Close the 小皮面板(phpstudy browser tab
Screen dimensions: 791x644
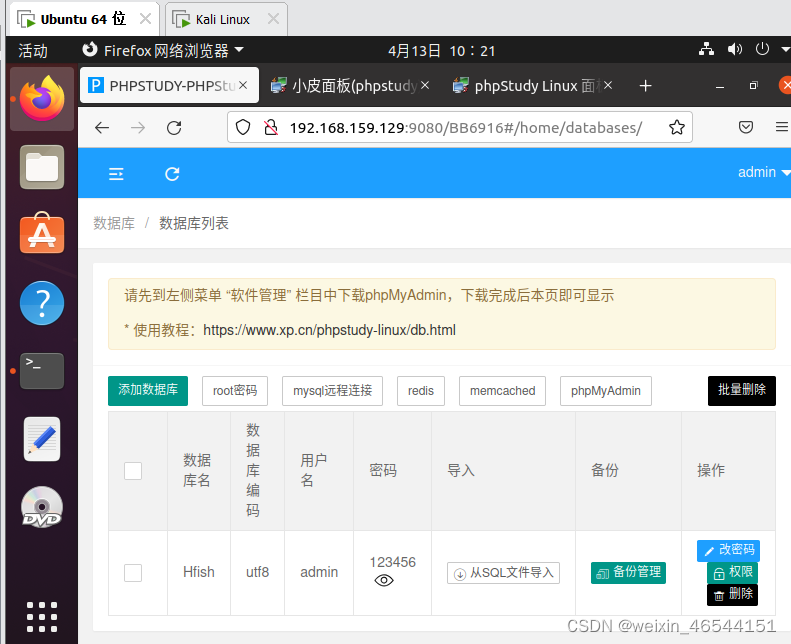click(x=425, y=85)
